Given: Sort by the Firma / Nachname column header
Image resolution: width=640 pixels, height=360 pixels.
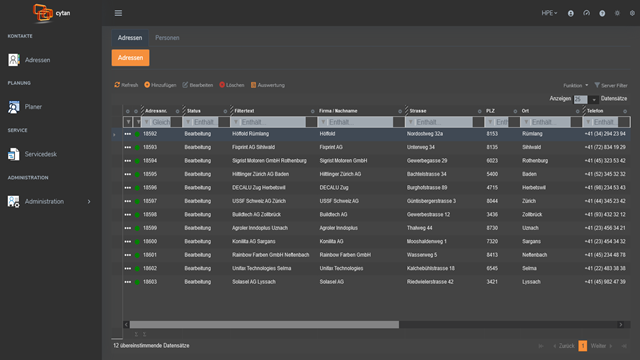Looking at the screenshot, I should 338,111.
